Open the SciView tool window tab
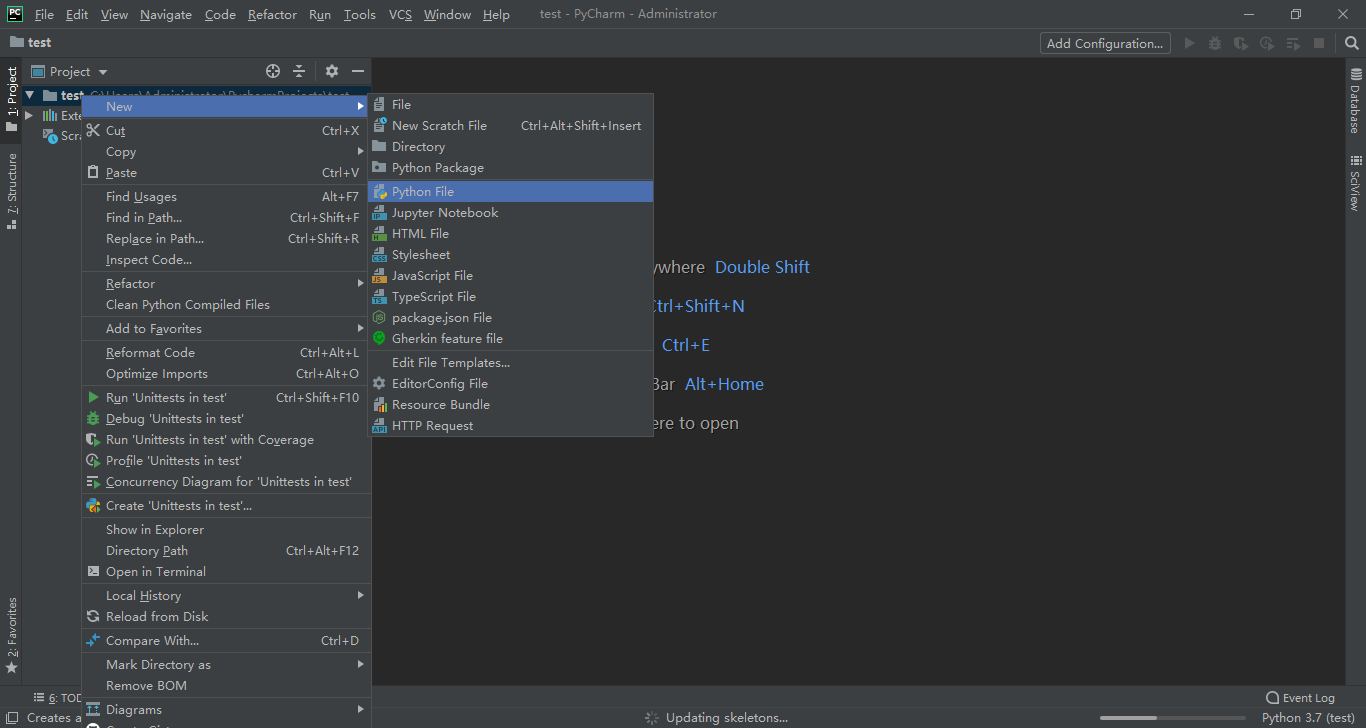Image resolution: width=1366 pixels, height=728 pixels. pos(1356,183)
